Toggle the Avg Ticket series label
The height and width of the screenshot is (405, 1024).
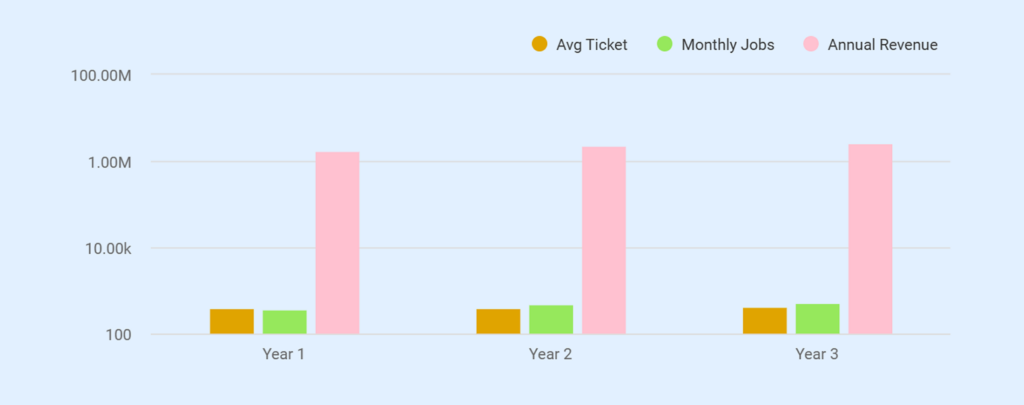point(591,44)
